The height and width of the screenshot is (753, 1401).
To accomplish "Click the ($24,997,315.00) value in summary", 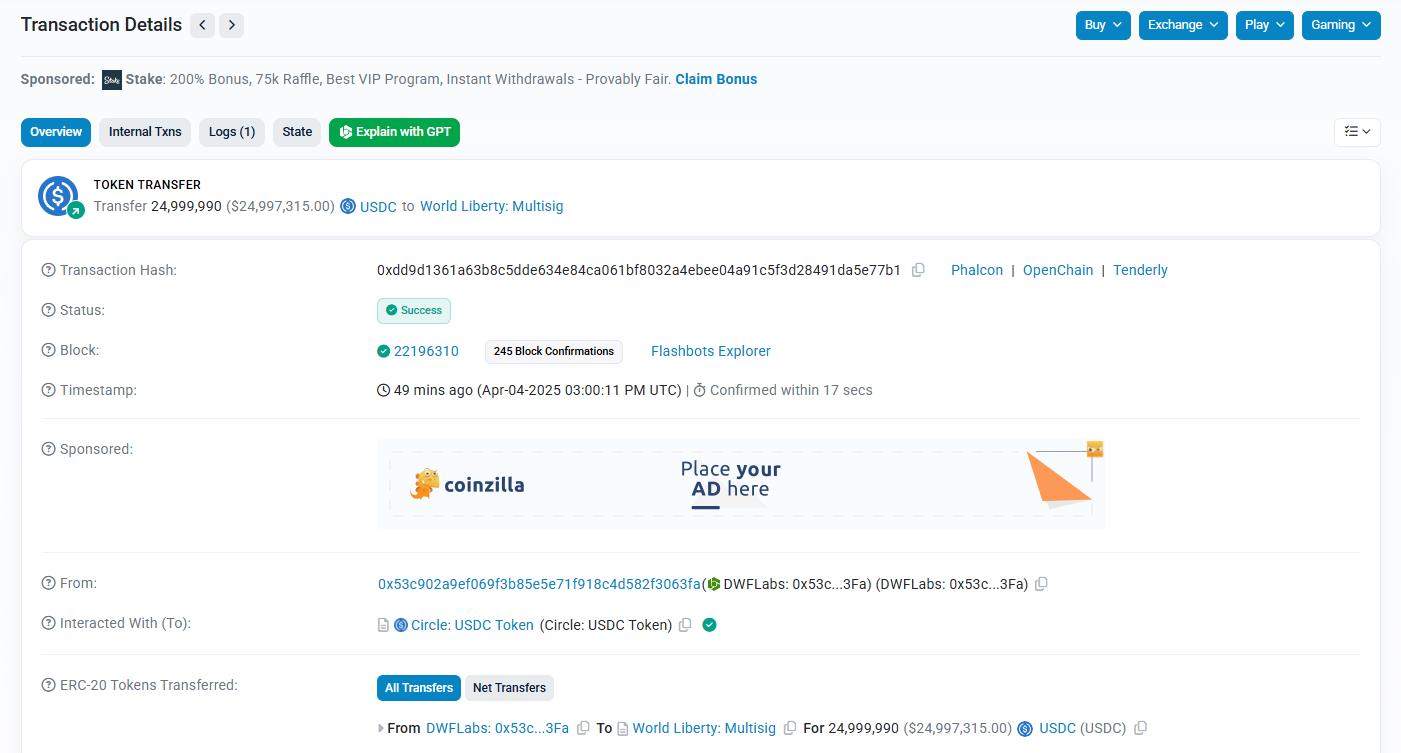I will (280, 206).
